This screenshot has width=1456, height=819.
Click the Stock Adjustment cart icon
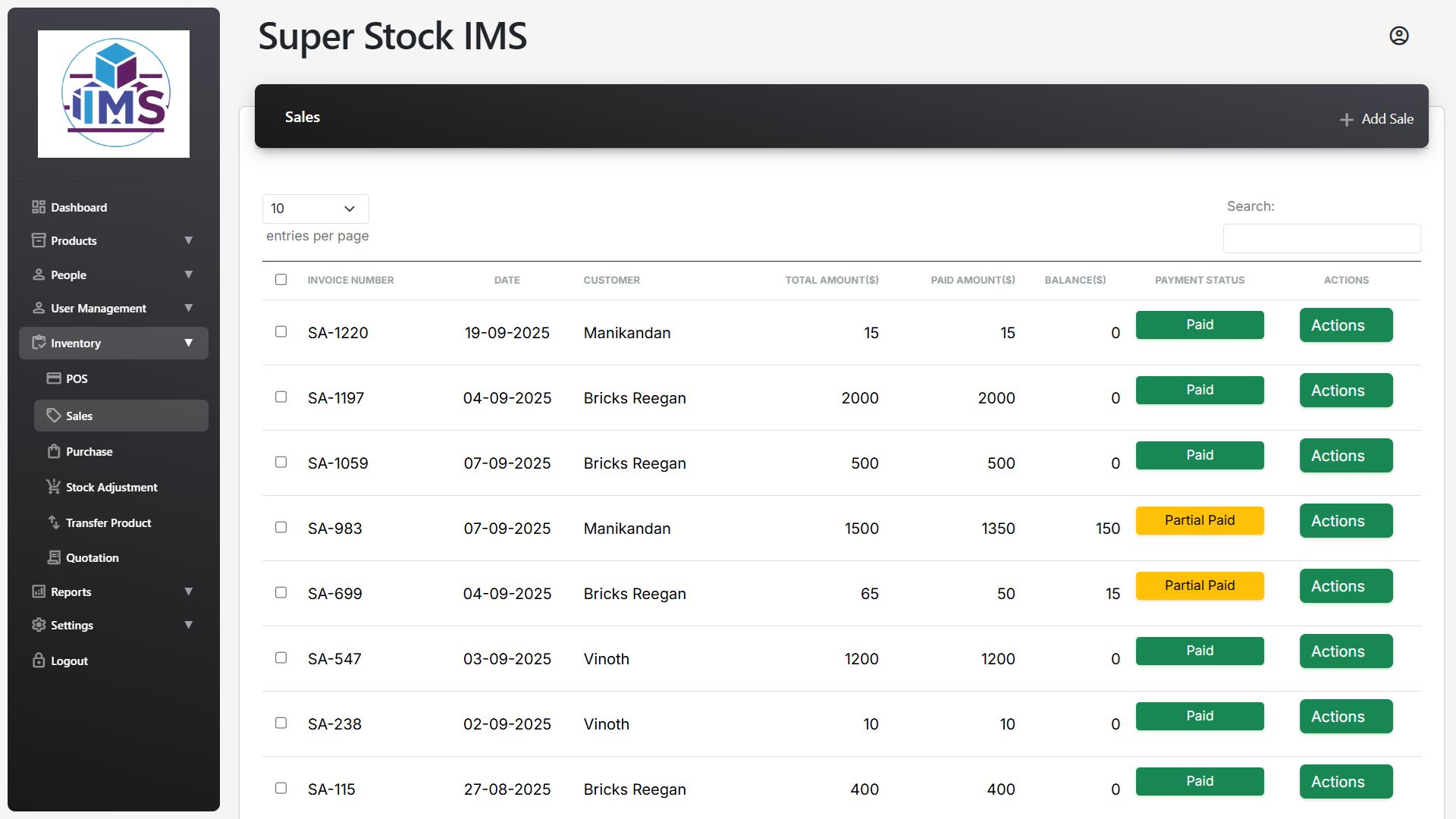tap(53, 487)
